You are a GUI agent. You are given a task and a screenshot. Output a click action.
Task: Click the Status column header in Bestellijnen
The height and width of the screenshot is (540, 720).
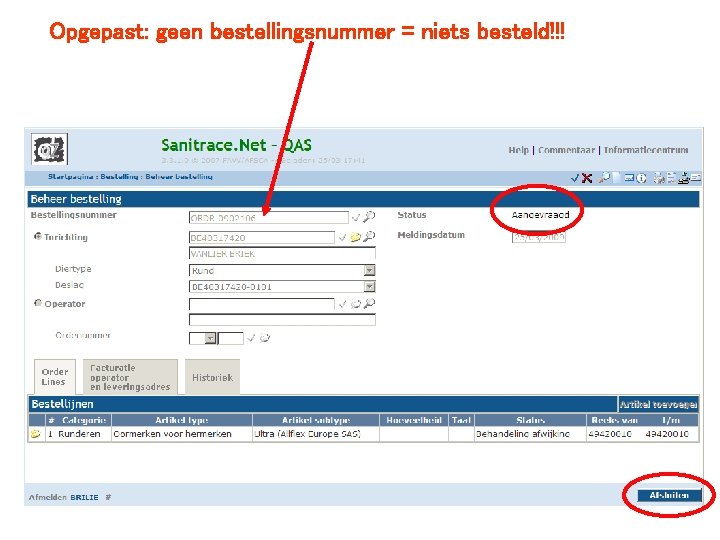tap(530, 420)
